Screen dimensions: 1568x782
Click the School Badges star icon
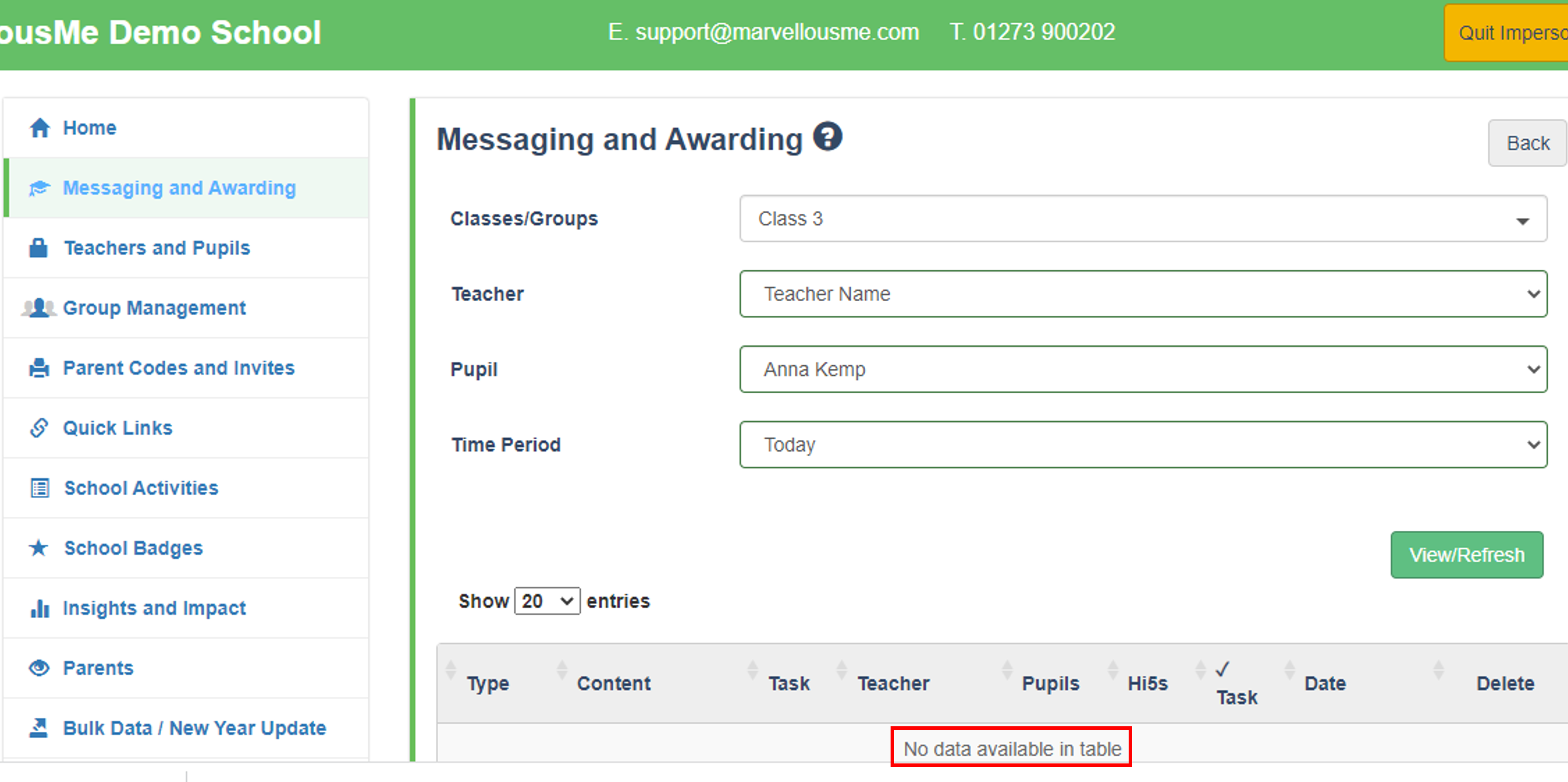pyautogui.click(x=39, y=547)
